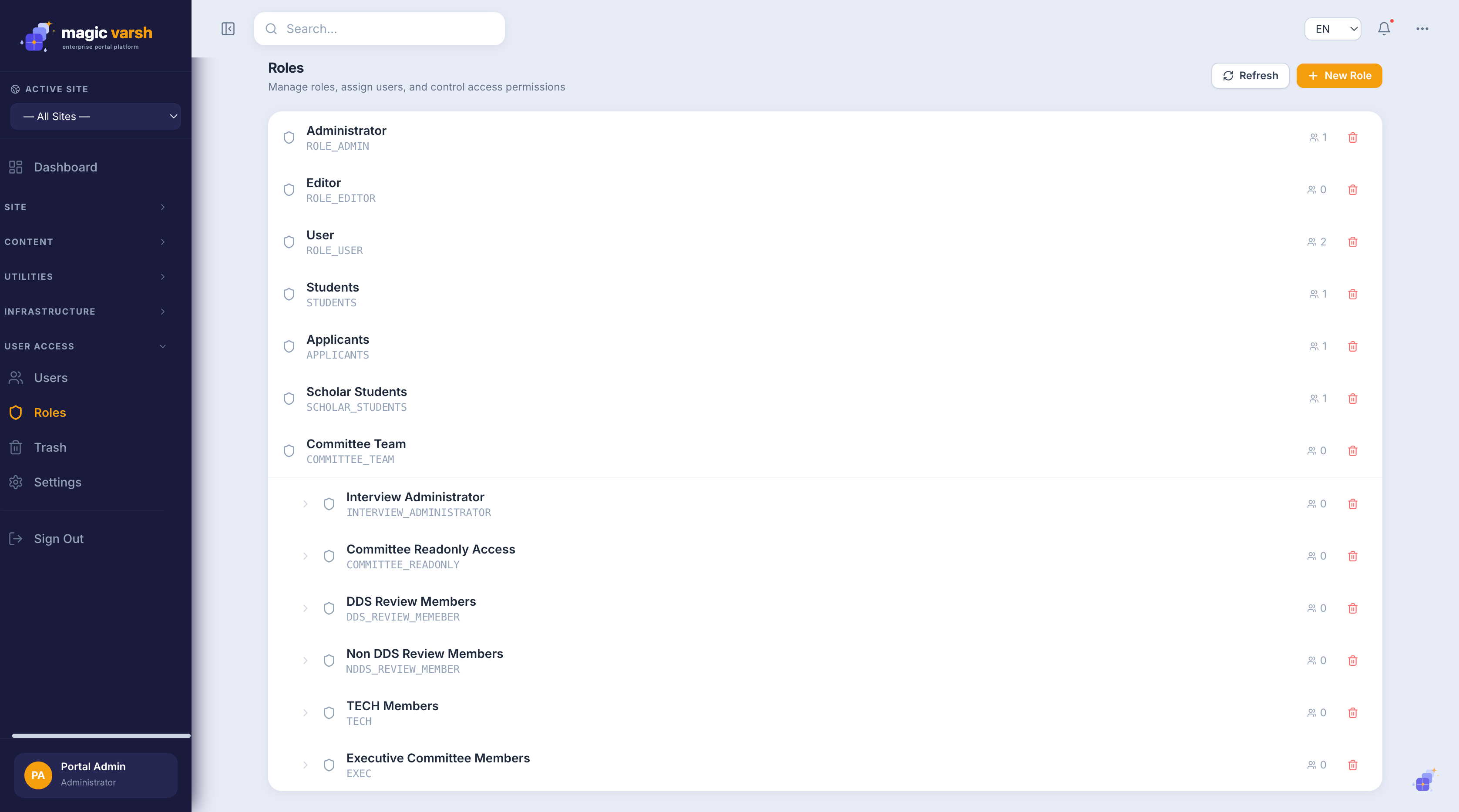Expand the DDS Review Members row chevron
The height and width of the screenshot is (812, 1459).
click(305, 608)
